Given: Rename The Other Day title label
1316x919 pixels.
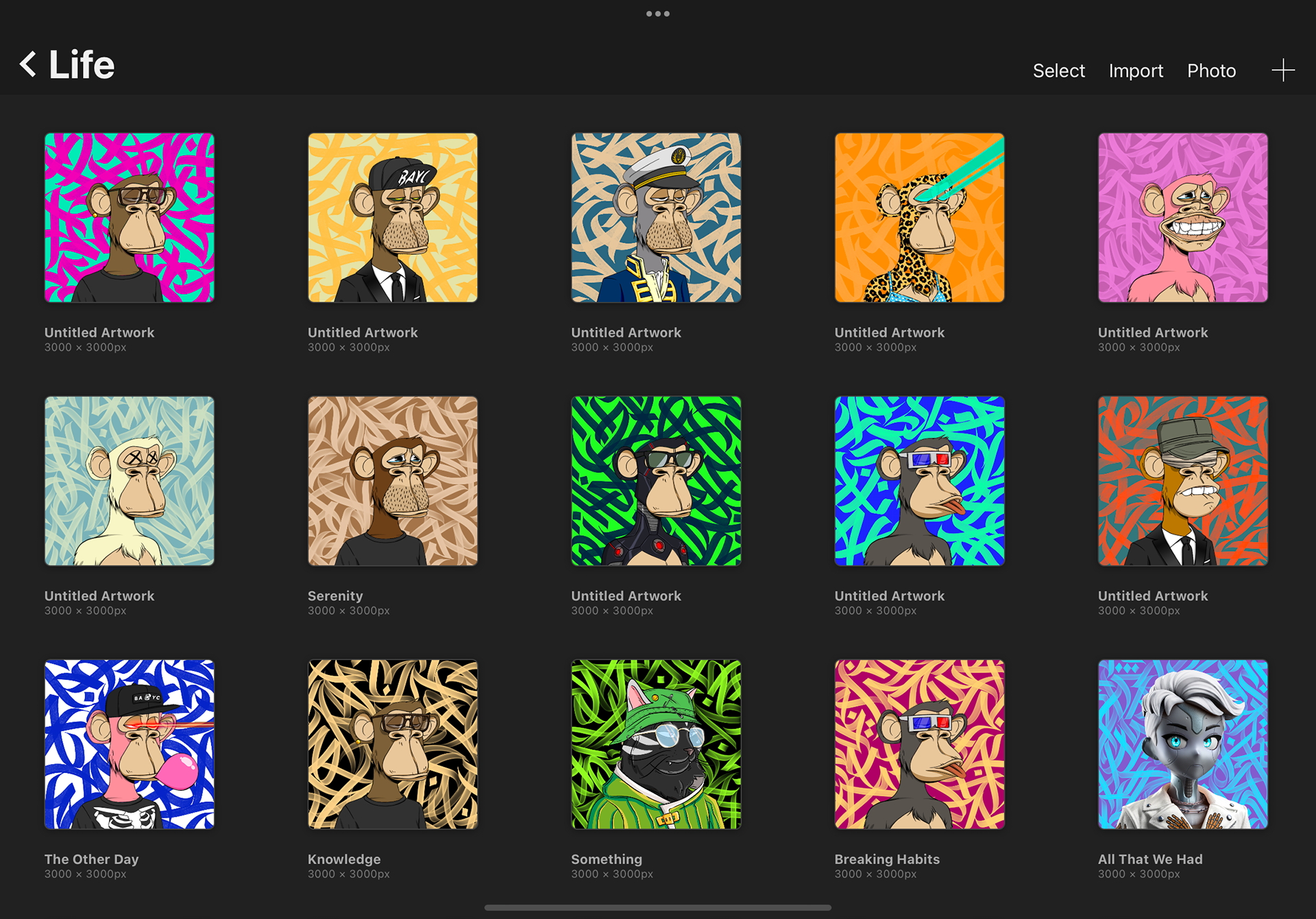Looking at the screenshot, I should [x=91, y=859].
